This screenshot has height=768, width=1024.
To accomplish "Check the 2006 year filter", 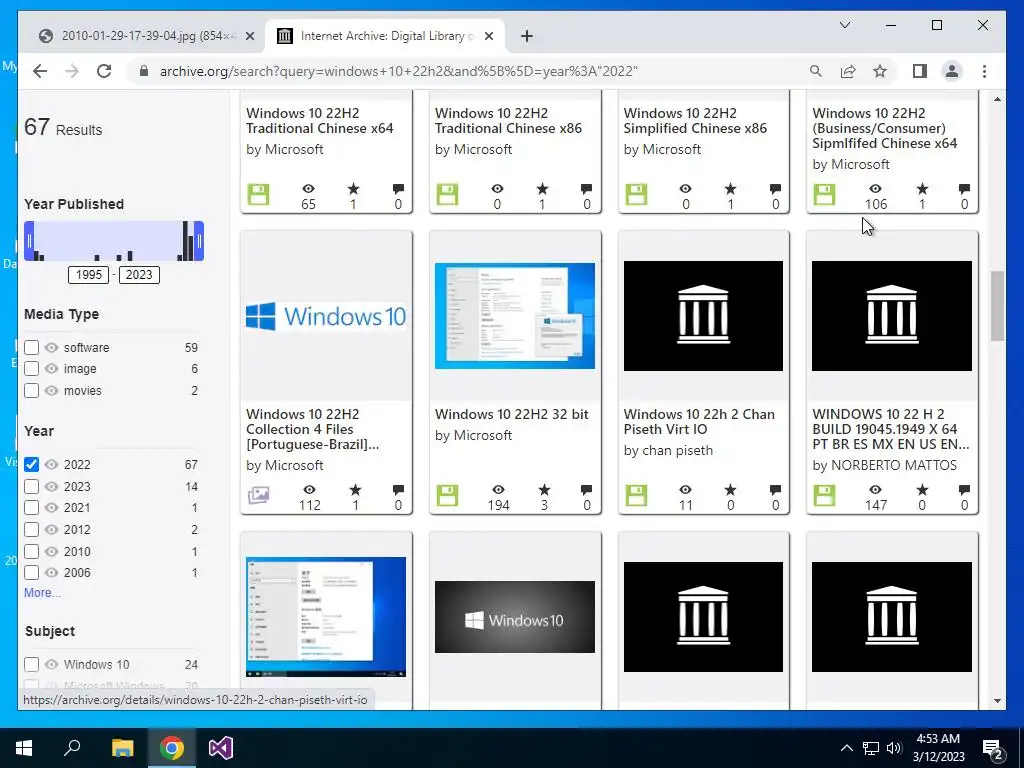I will point(31,573).
